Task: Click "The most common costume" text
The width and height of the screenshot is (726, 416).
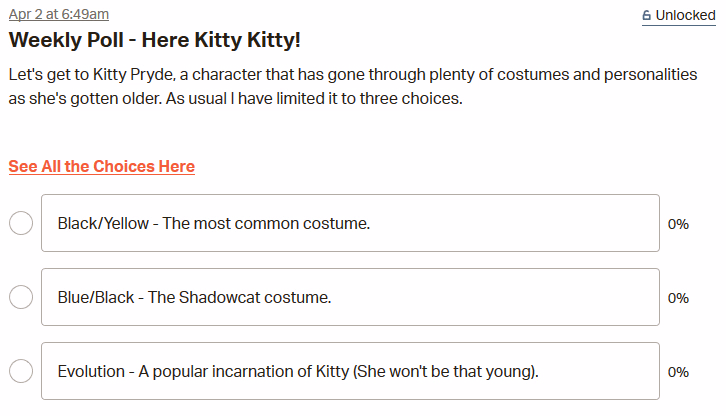Action: point(266,224)
